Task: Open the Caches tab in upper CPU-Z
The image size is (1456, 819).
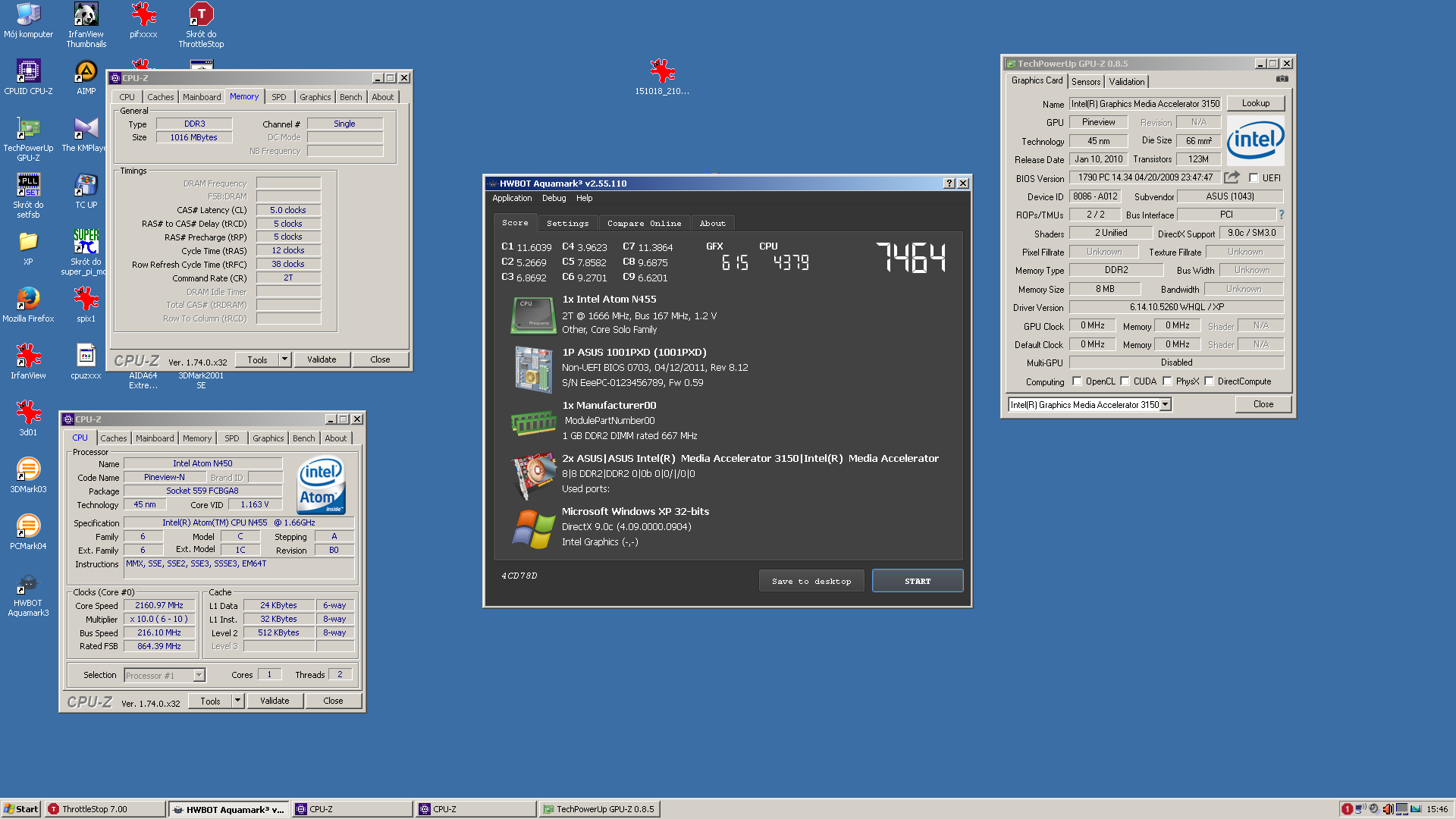Action: point(160,97)
